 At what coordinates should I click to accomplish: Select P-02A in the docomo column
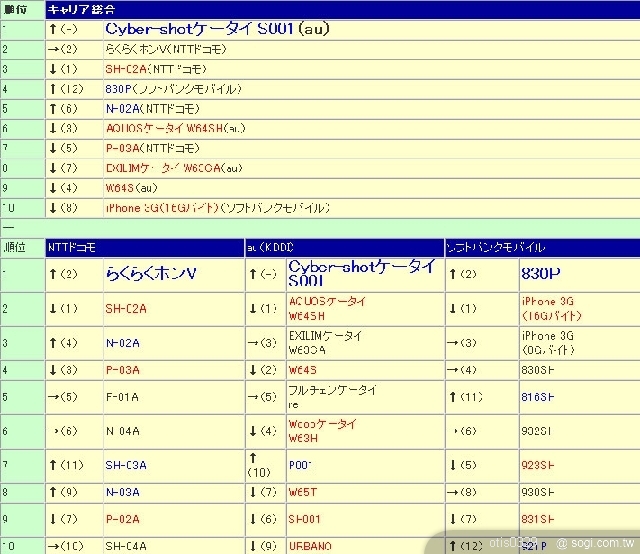pyautogui.click(x=122, y=519)
